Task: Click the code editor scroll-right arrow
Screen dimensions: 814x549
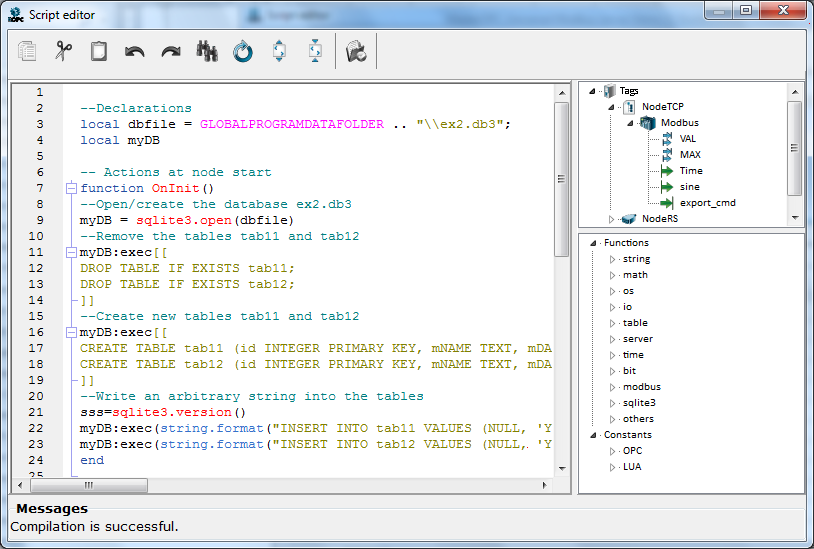Action: 544,485
